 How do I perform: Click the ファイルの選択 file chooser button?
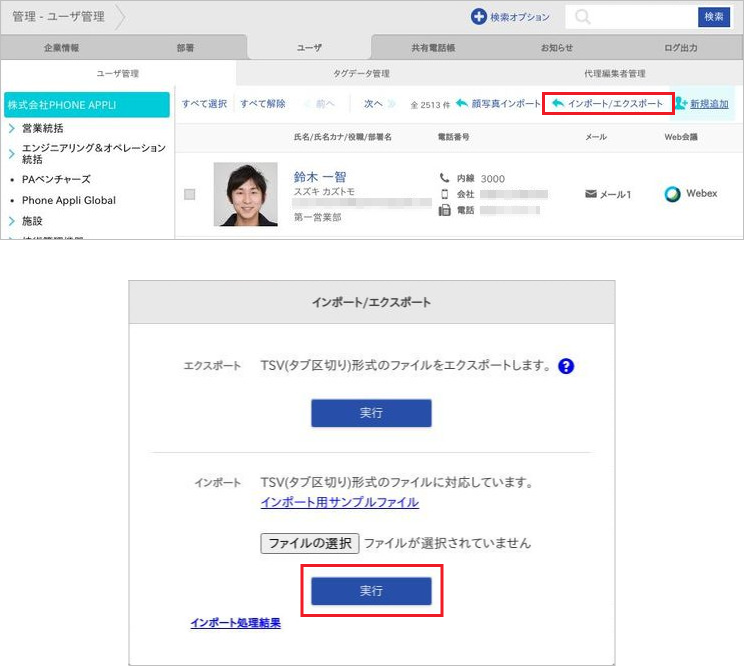click(x=309, y=543)
